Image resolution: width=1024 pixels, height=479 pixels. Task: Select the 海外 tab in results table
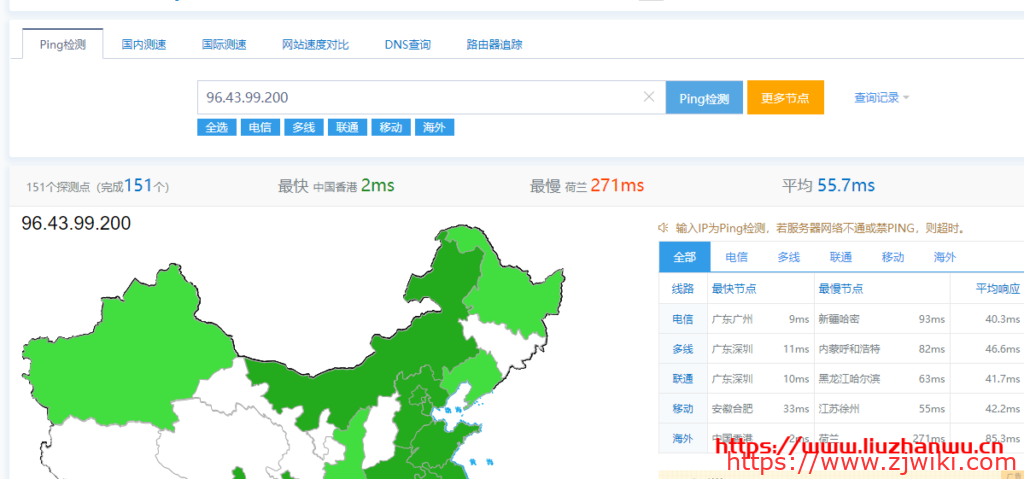pos(944,257)
